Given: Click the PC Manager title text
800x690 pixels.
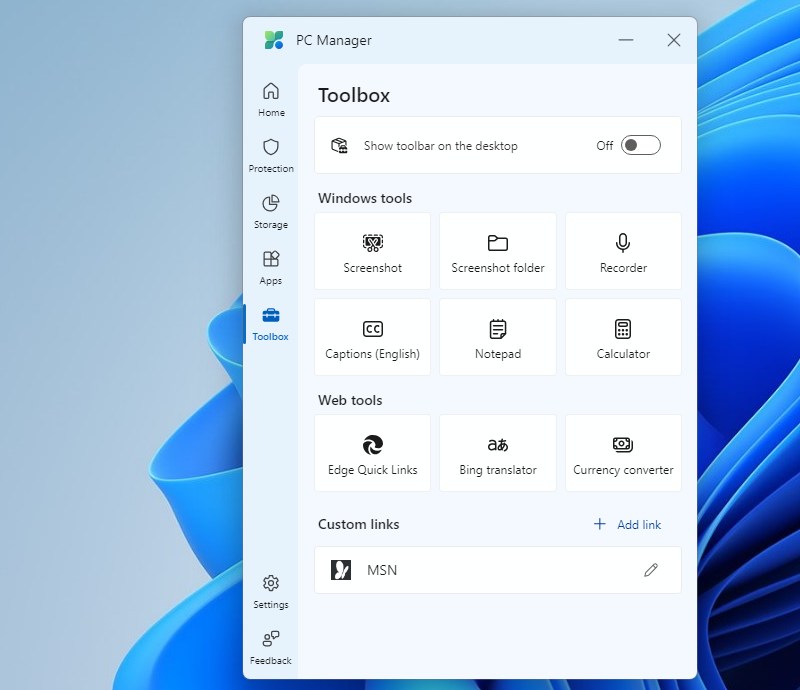Looking at the screenshot, I should pyautogui.click(x=334, y=40).
